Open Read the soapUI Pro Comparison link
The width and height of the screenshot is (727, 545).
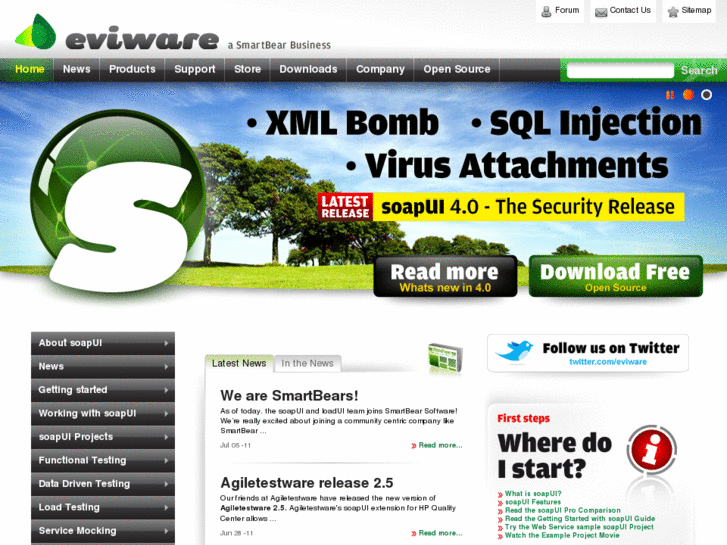pos(562,510)
